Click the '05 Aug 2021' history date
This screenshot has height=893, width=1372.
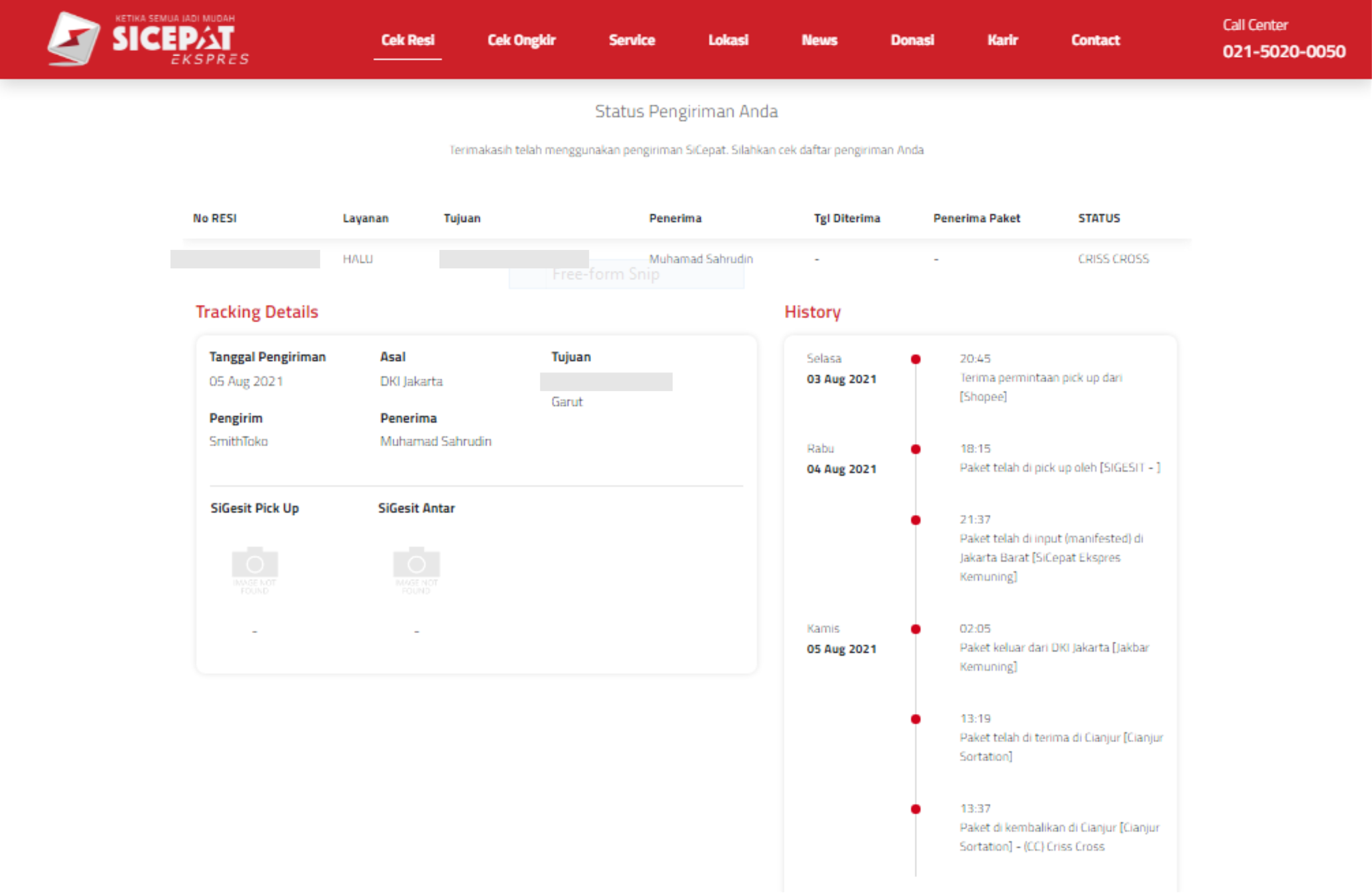(x=841, y=649)
